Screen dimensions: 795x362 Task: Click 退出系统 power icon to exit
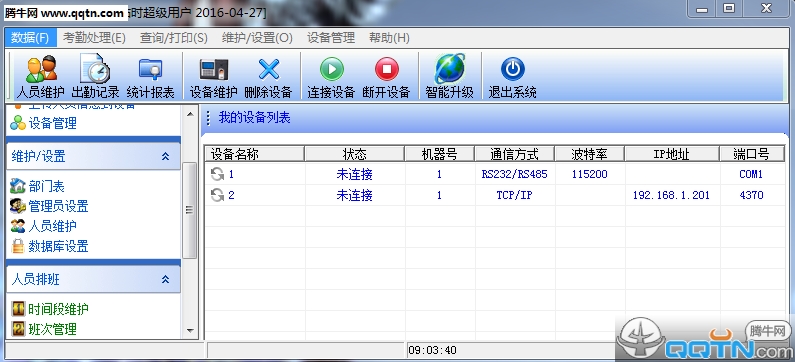tap(513, 69)
